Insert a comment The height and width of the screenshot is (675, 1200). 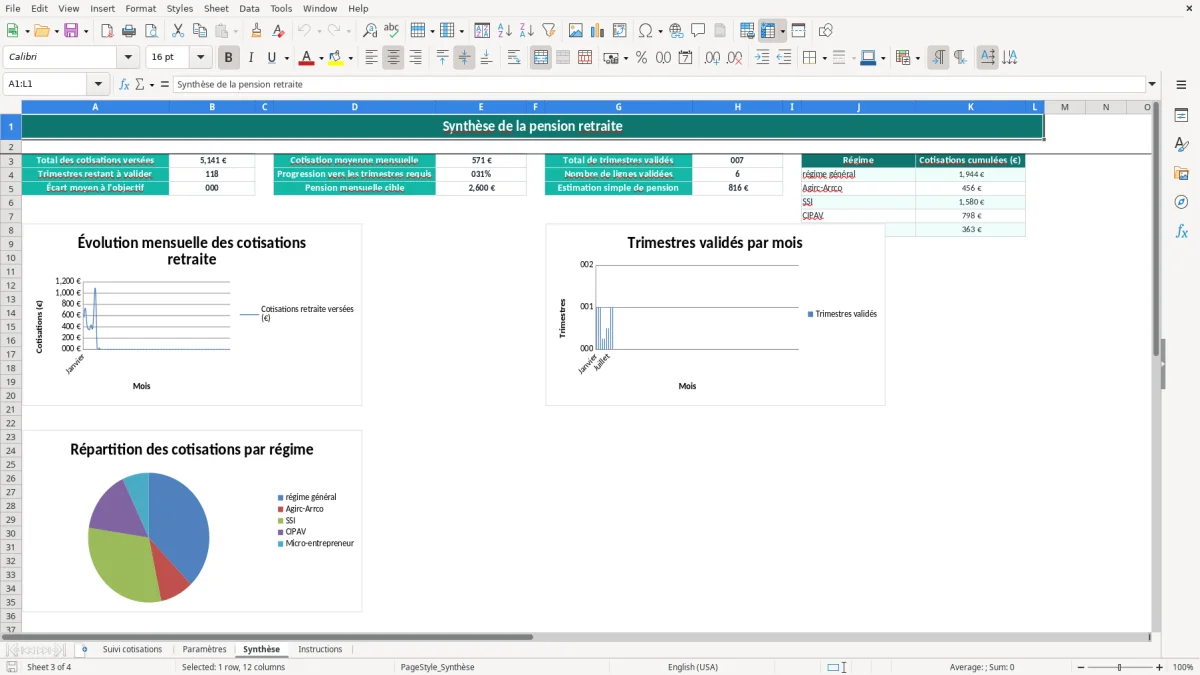click(698, 31)
